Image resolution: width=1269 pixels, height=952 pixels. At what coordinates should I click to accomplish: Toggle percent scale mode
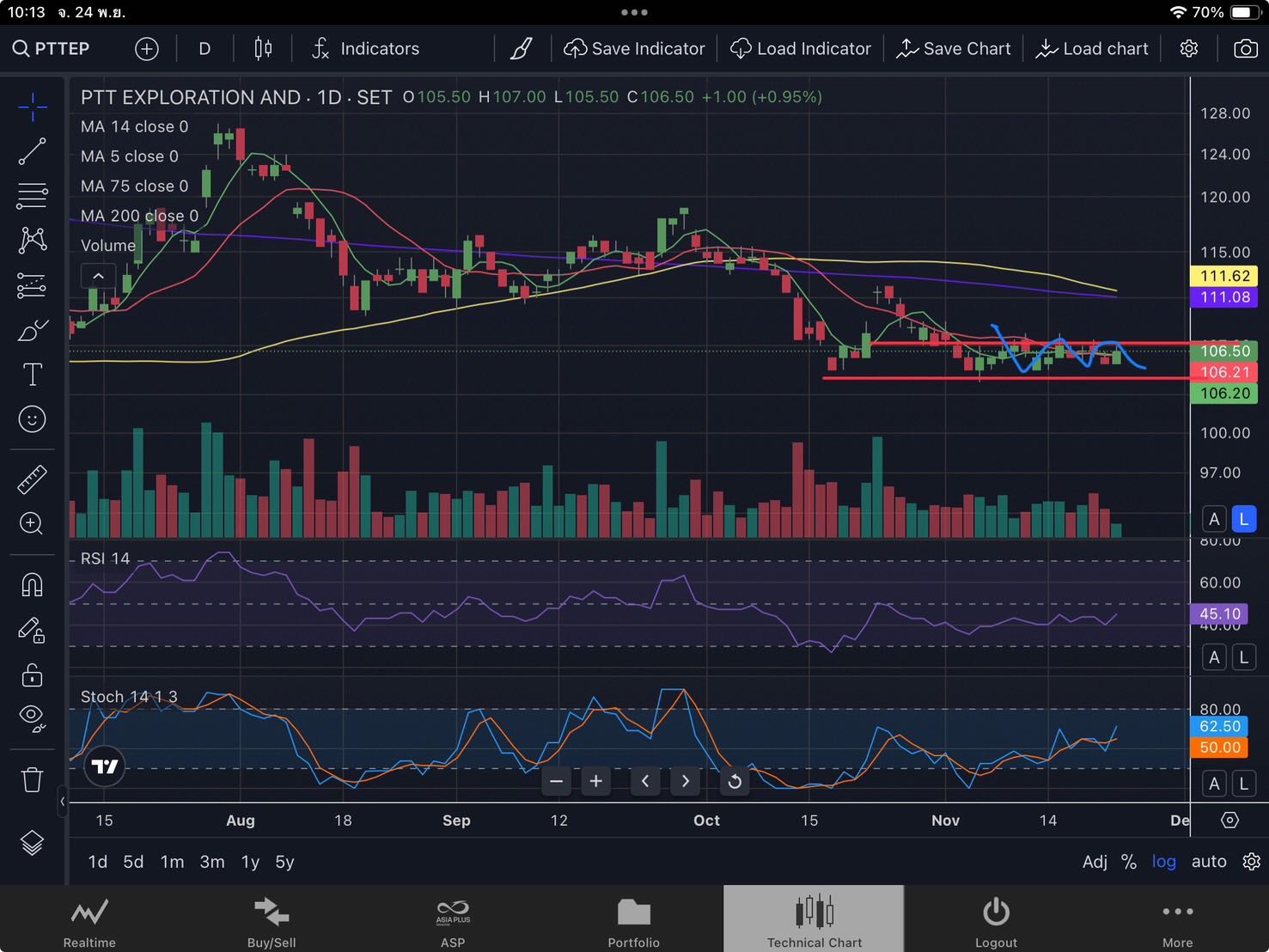(x=1129, y=862)
